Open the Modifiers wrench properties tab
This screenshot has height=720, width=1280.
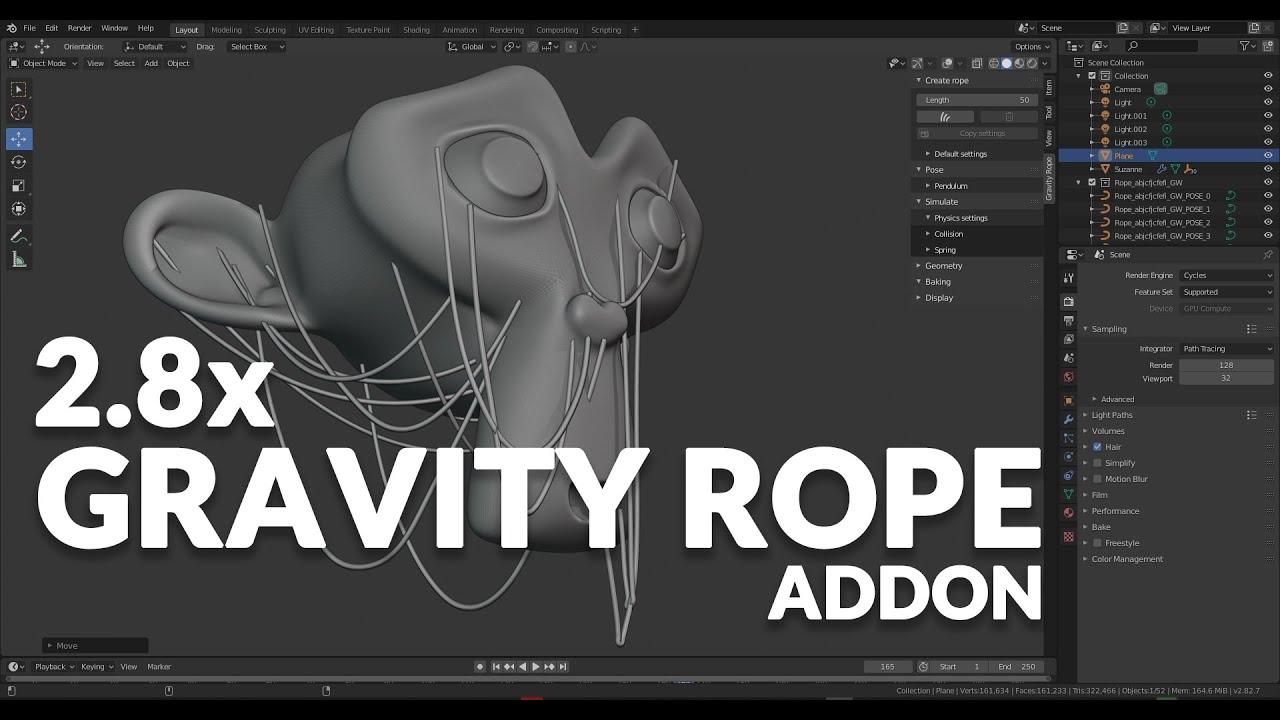point(1068,418)
